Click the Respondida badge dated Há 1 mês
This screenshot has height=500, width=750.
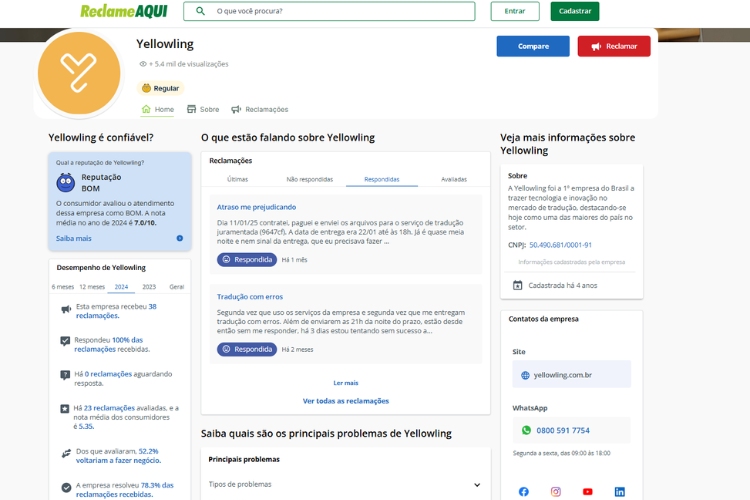point(247,259)
